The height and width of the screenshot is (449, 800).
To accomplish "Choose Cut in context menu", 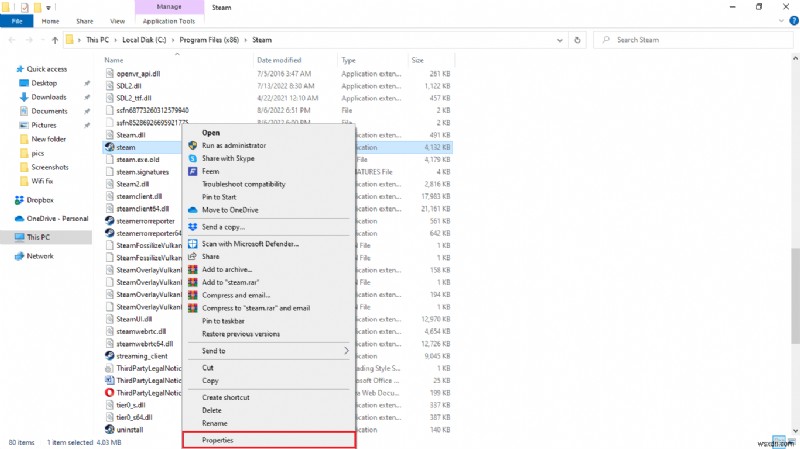I will 269,367.
